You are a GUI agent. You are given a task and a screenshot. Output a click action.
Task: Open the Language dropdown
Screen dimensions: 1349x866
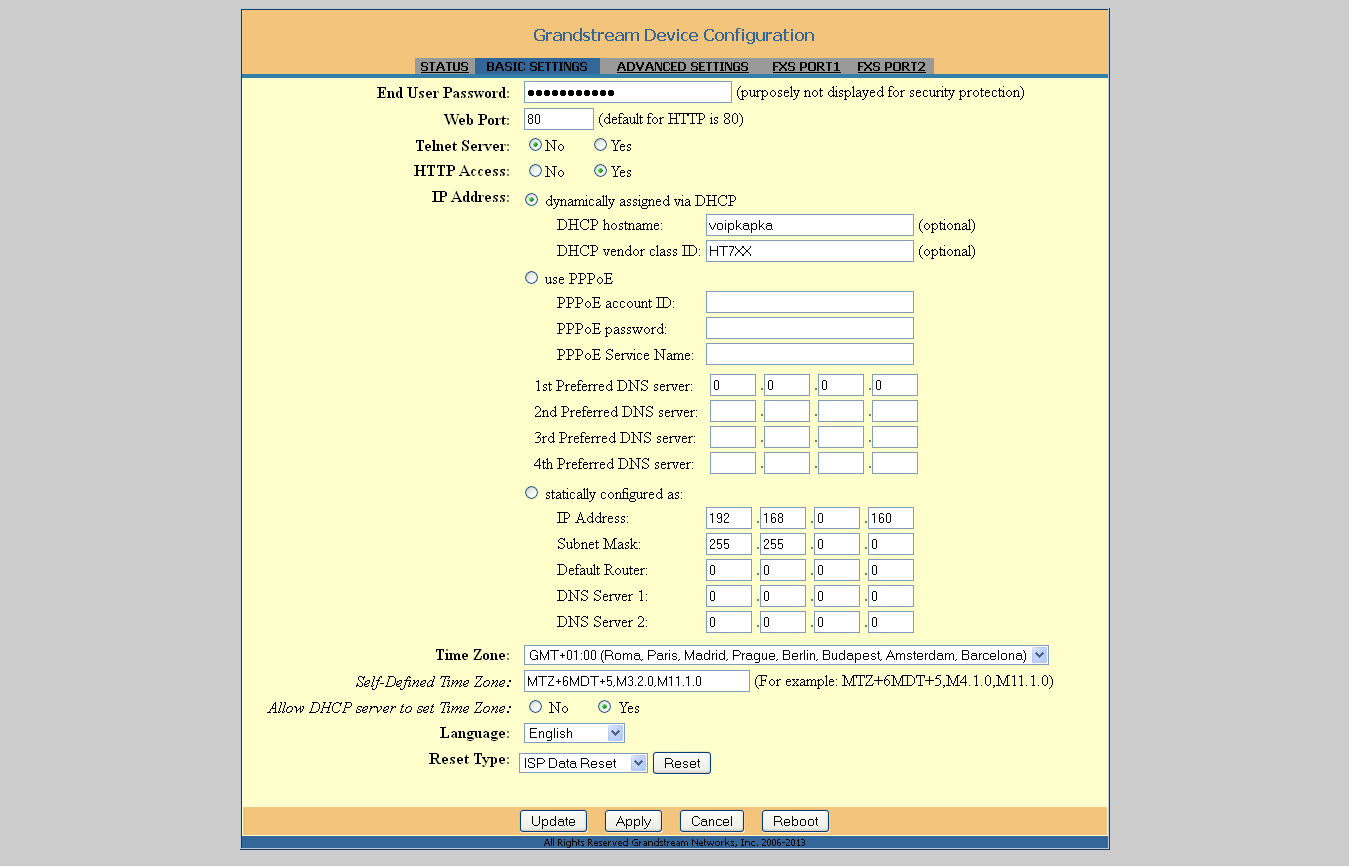click(x=574, y=733)
